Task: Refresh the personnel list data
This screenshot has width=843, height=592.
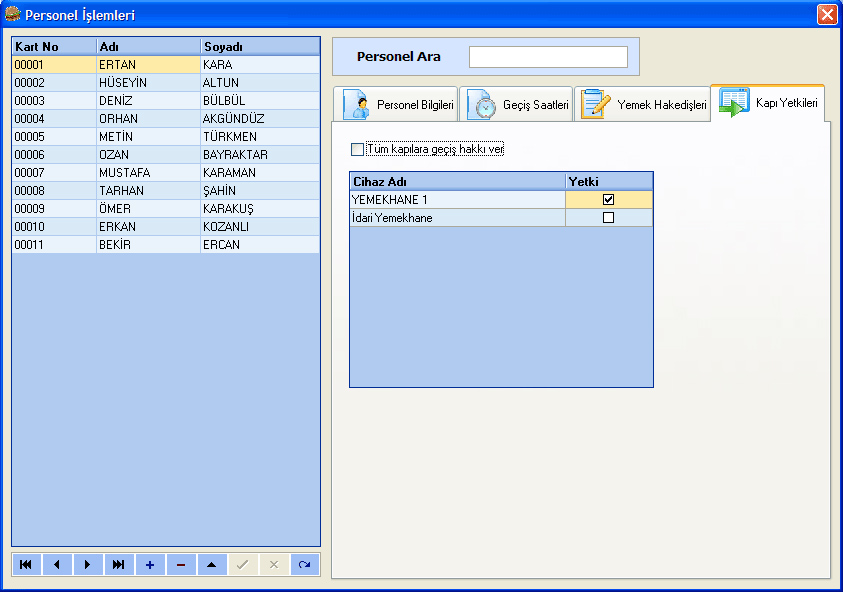Action: (305, 565)
